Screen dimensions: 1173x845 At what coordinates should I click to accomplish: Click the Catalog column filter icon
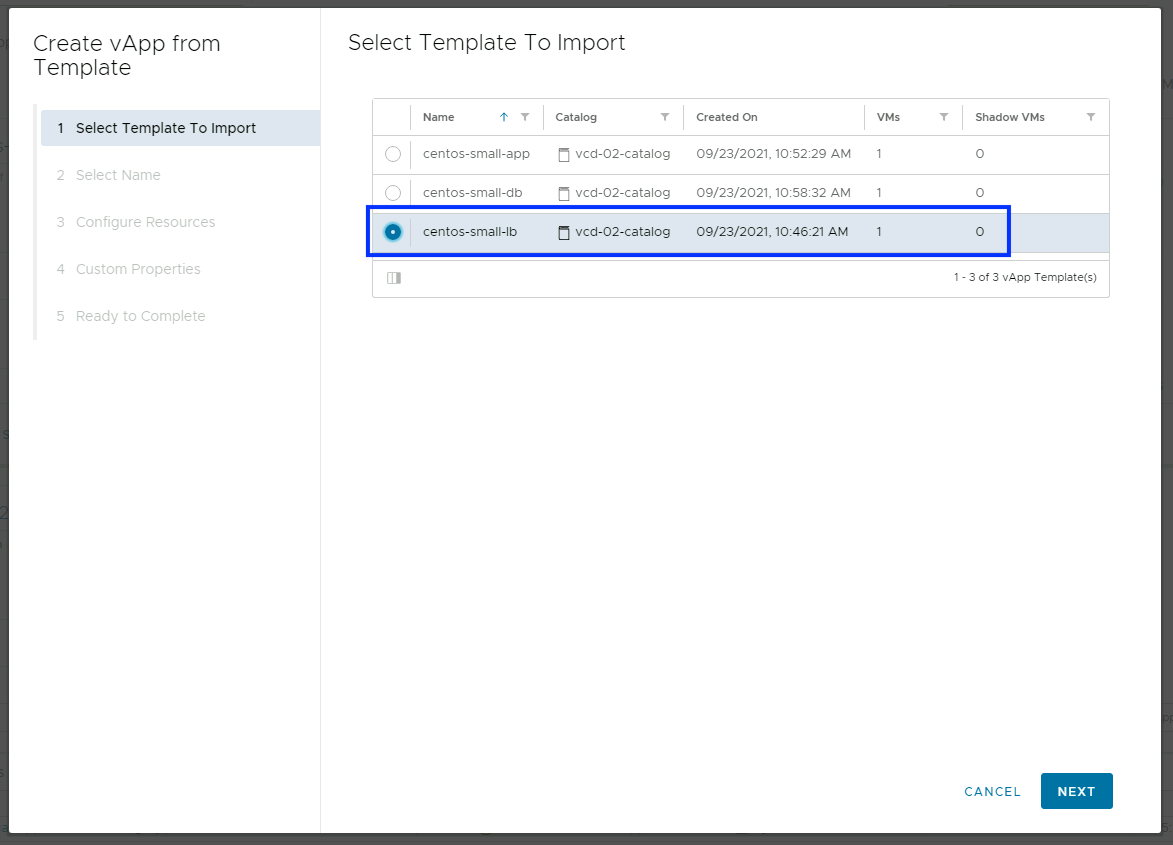coord(665,117)
